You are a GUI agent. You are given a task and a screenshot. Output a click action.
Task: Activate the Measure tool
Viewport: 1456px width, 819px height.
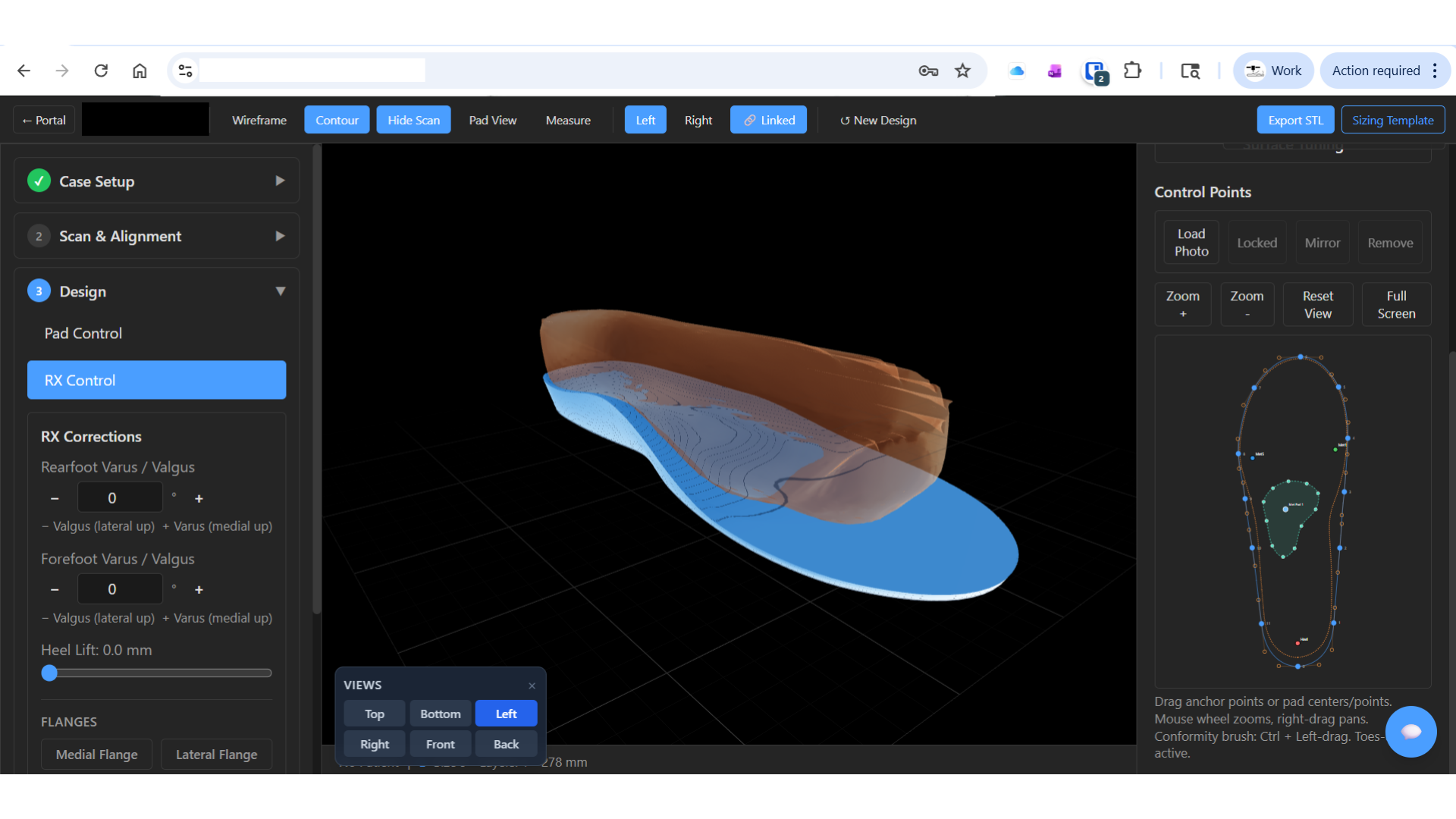coord(568,120)
